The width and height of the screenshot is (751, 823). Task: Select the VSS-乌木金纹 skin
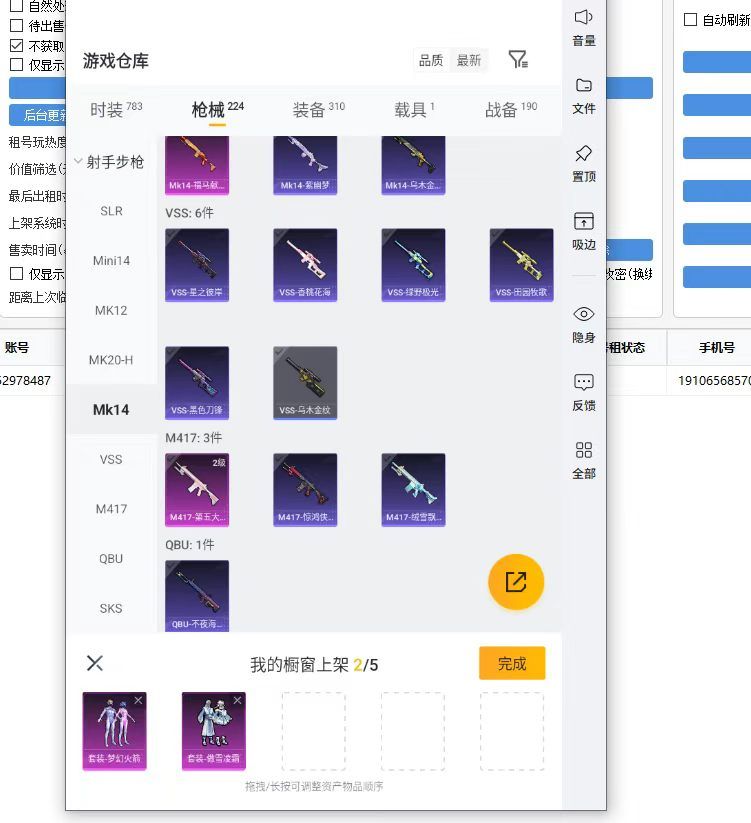tap(305, 383)
